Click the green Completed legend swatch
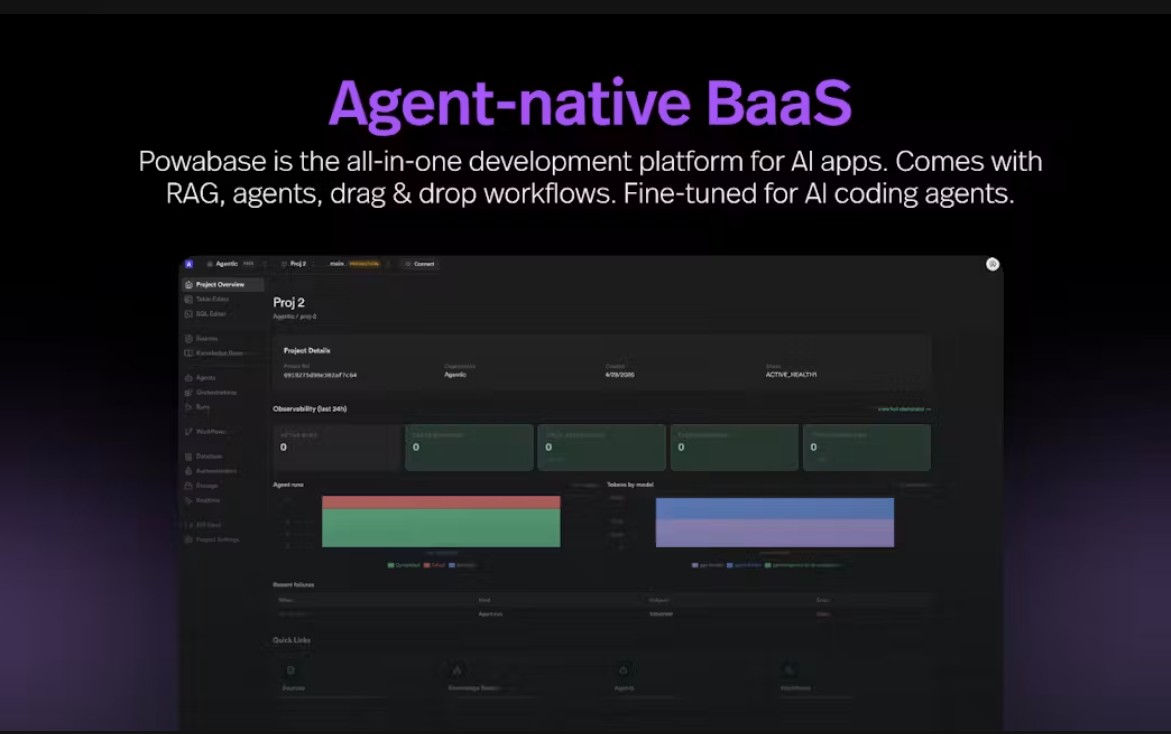The image size is (1171, 734). (x=391, y=565)
